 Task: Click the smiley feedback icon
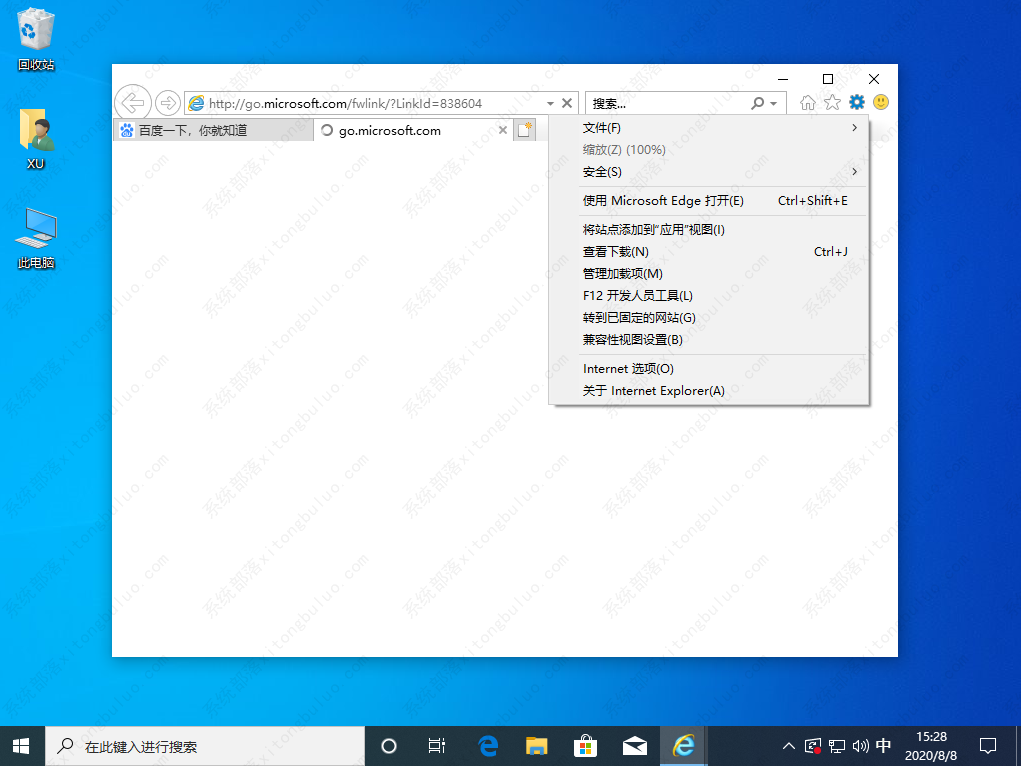click(x=880, y=102)
